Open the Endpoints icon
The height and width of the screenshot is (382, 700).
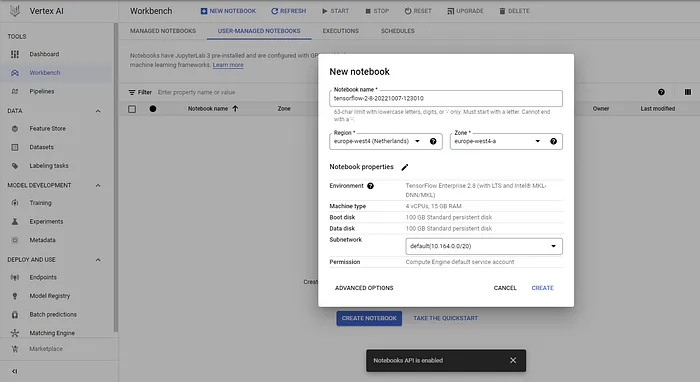point(15,278)
